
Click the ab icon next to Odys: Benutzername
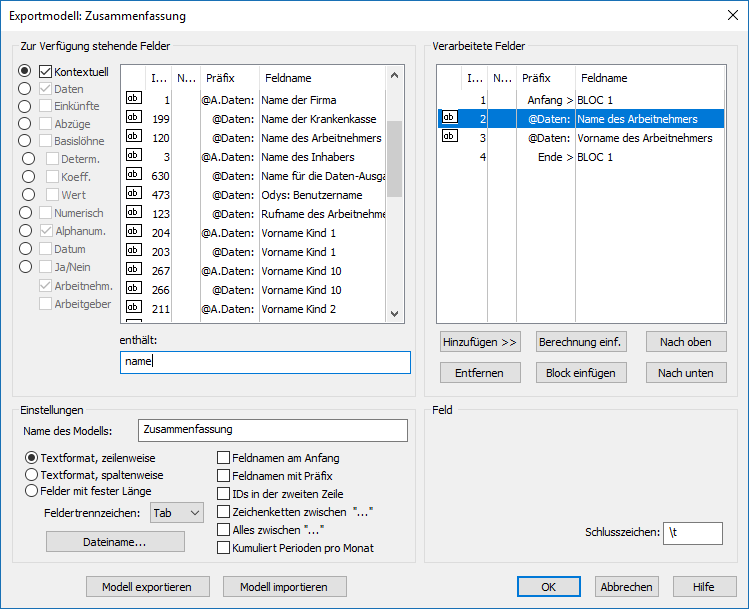[134, 193]
